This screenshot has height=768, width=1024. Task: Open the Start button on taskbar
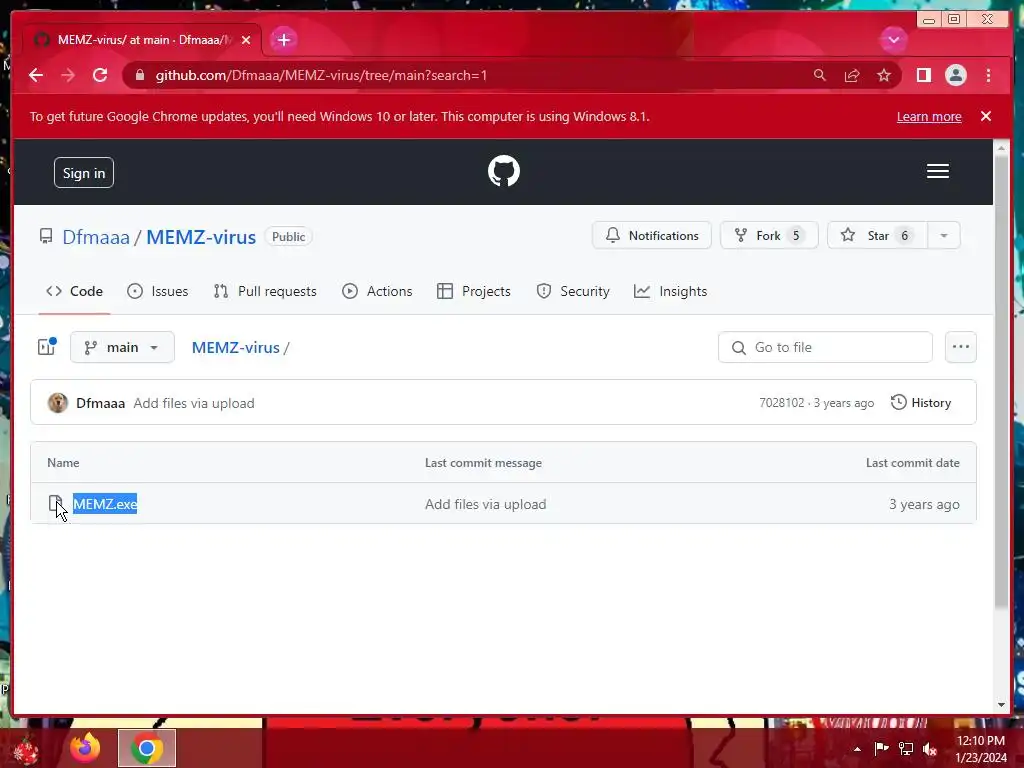tap(26, 749)
